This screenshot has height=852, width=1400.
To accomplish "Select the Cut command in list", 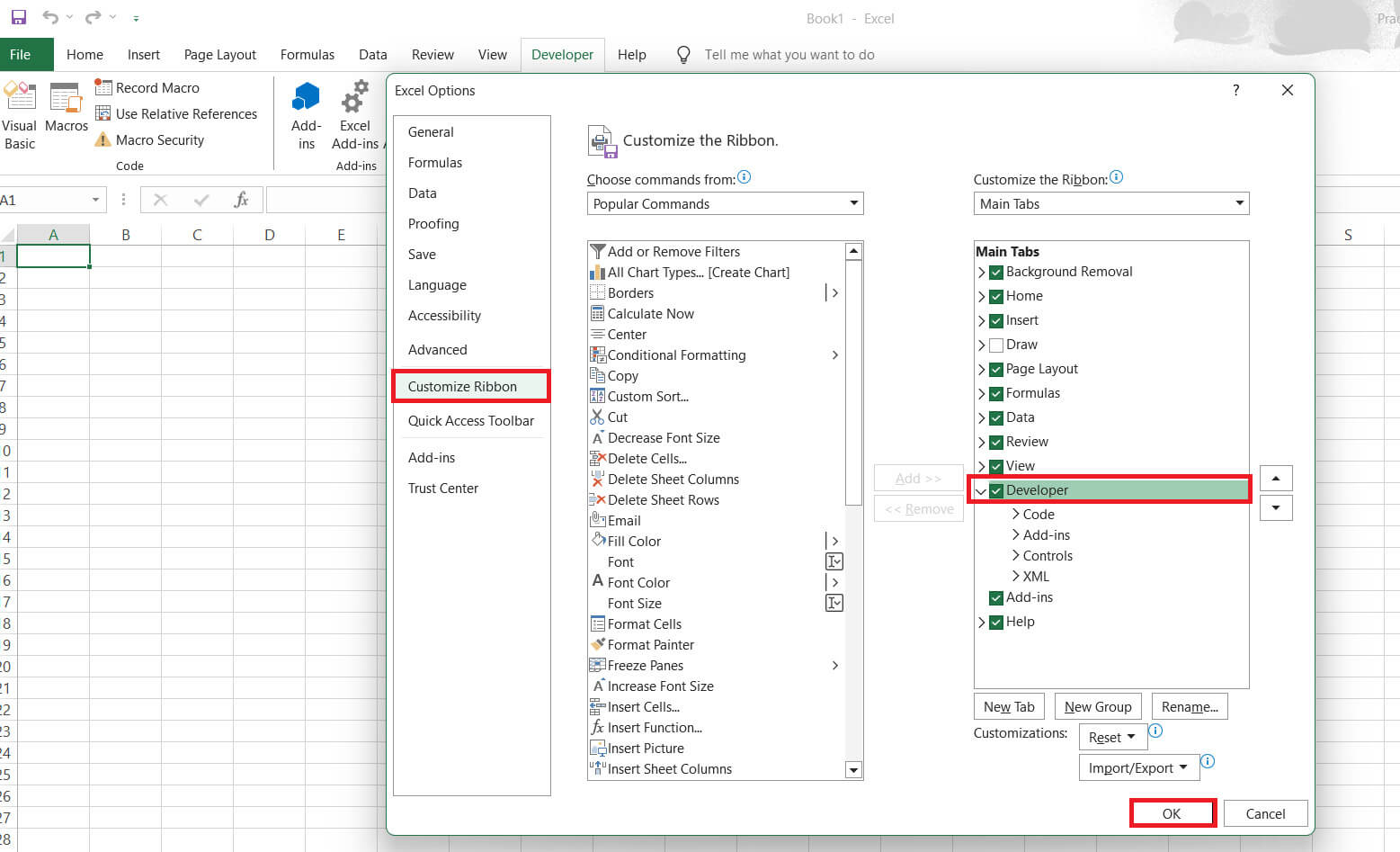I will [x=715, y=417].
